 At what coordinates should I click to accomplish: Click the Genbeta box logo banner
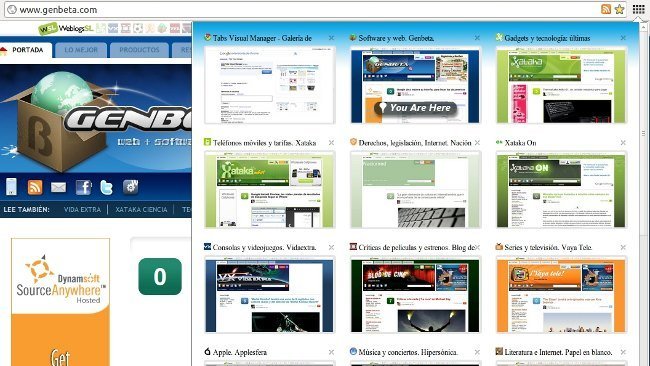[96, 118]
